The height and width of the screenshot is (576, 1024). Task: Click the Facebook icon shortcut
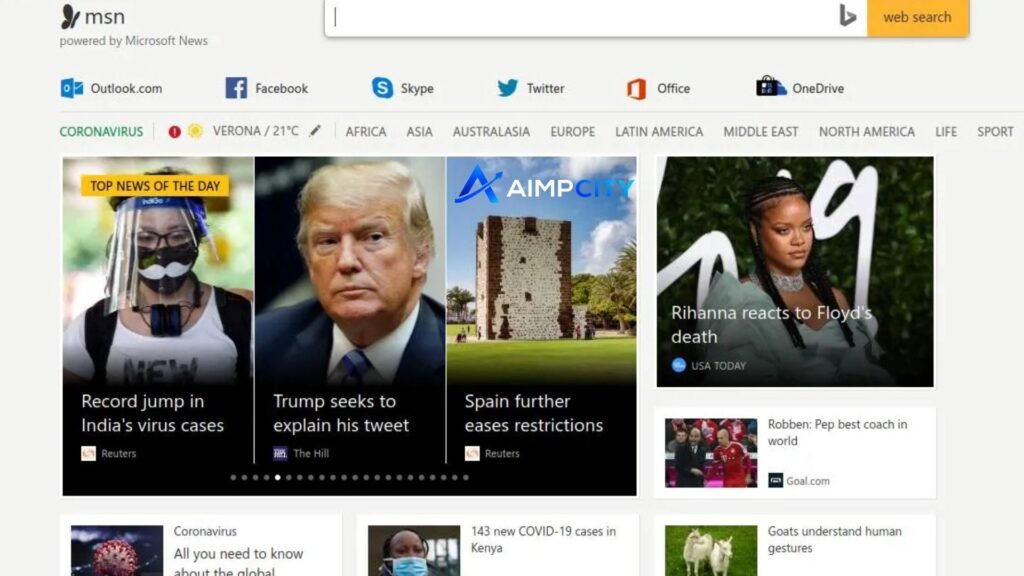coord(236,88)
